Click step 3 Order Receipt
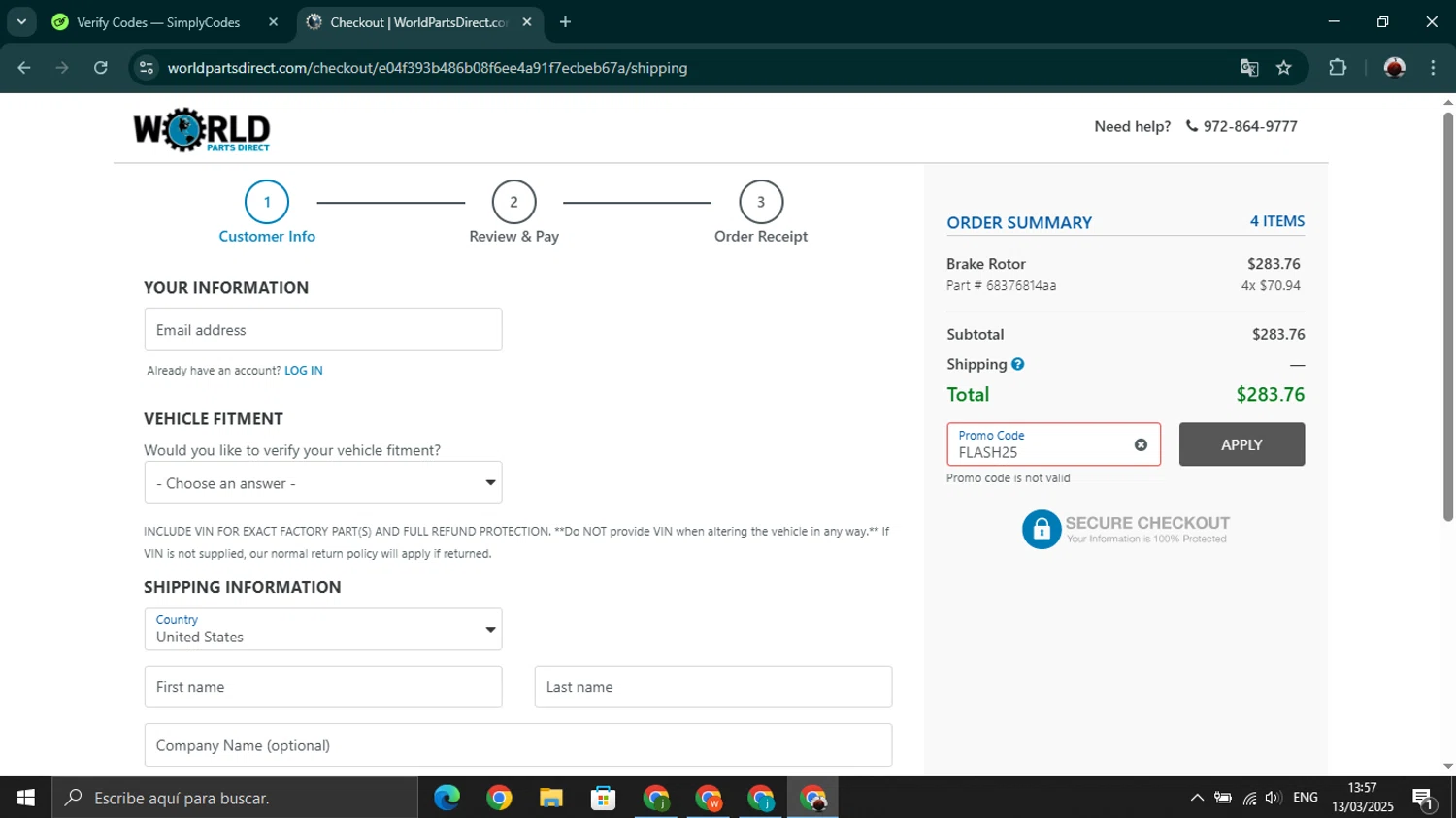Image resolution: width=1456 pixels, height=818 pixels. click(761, 213)
